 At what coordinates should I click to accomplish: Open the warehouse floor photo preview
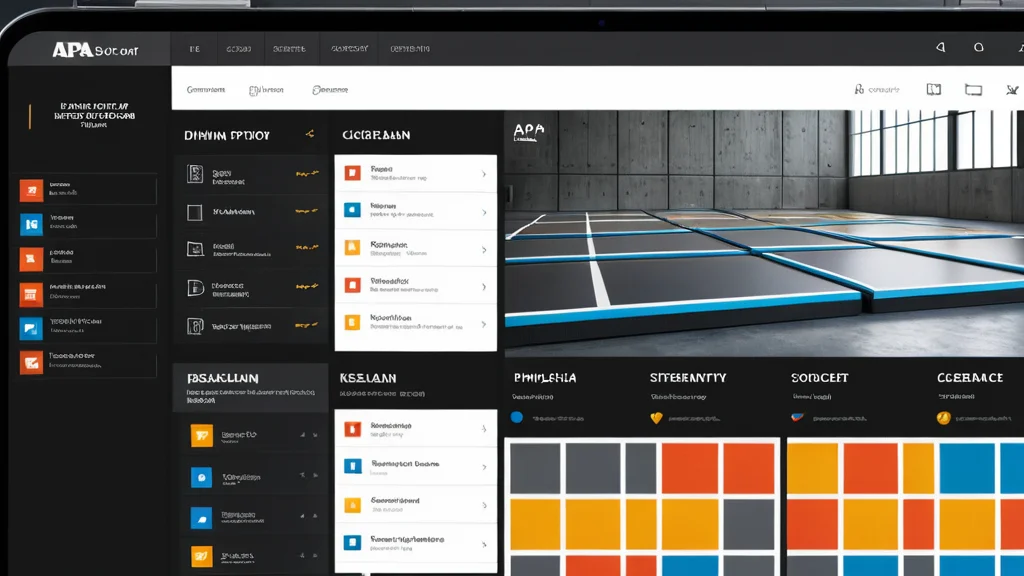pyautogui.click(x=764, y=233)
